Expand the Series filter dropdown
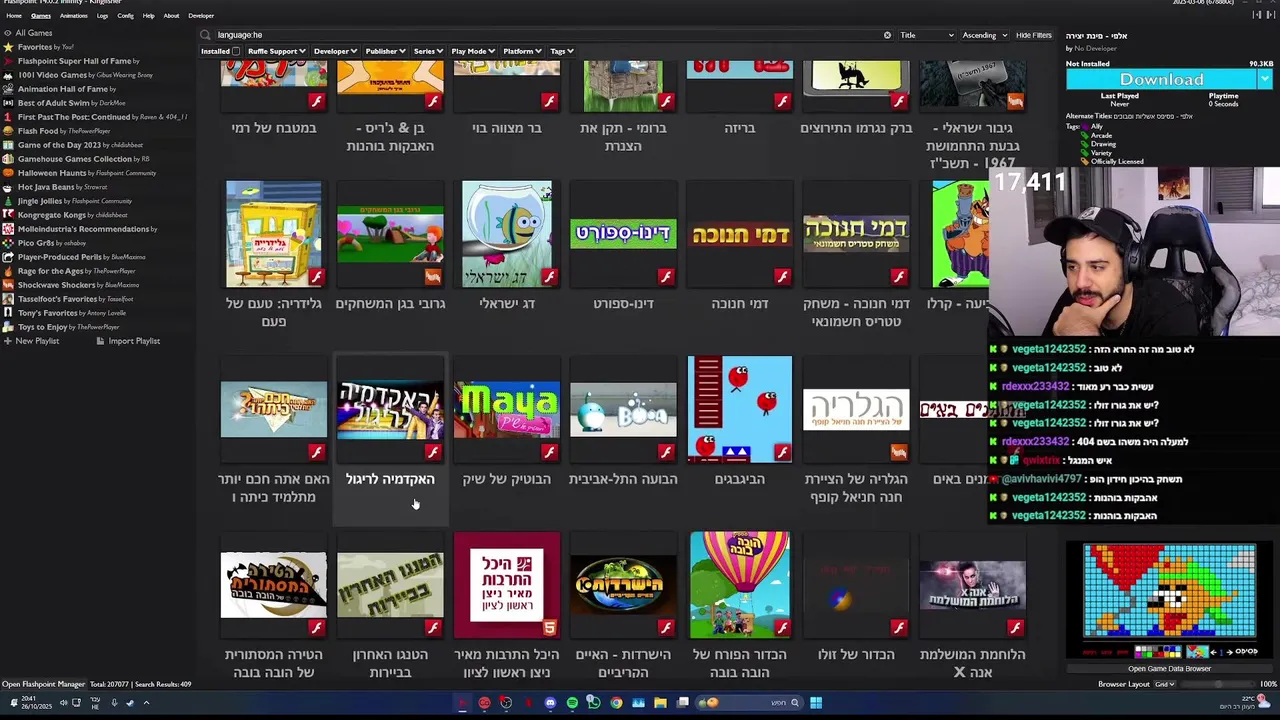The height and width of the screenshot is (720, 1280). (428, 51)
